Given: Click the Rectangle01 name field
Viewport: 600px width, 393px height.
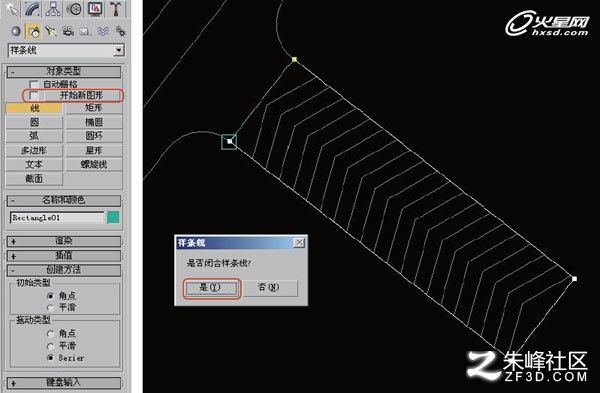Looking at the screenshot, I should click(57, 217).
